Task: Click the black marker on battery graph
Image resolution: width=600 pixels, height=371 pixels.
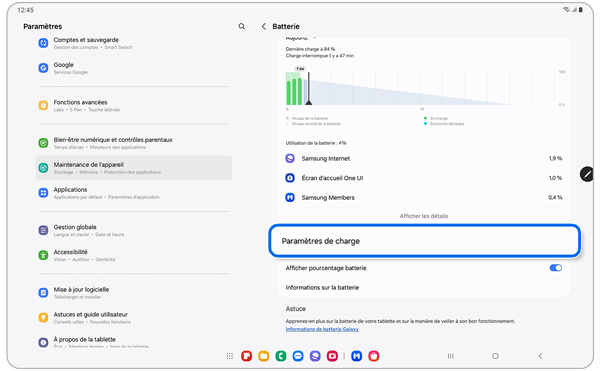Action: (x=308, y=89)
